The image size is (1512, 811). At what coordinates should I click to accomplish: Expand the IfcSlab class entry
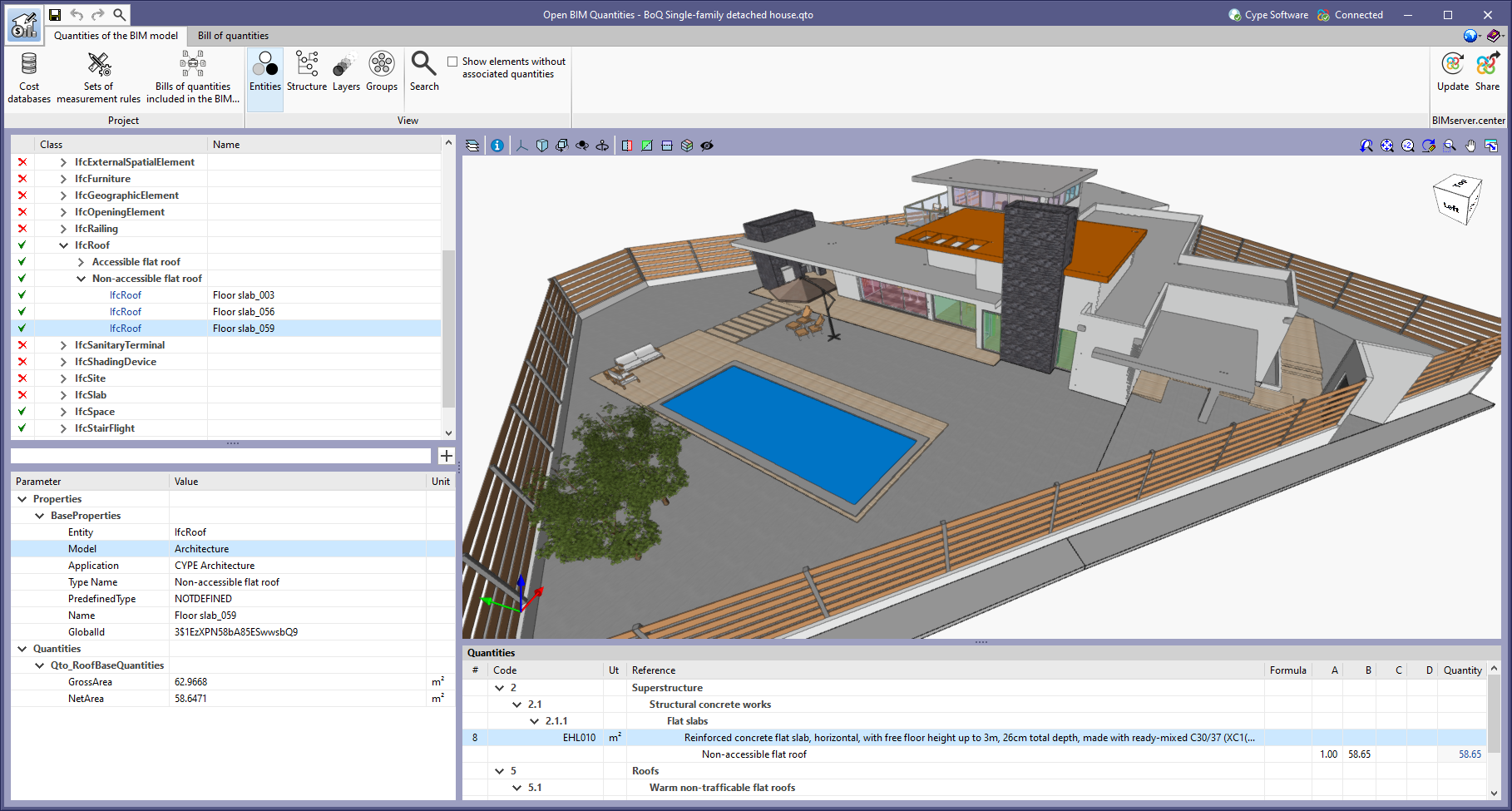click(62, 394)
